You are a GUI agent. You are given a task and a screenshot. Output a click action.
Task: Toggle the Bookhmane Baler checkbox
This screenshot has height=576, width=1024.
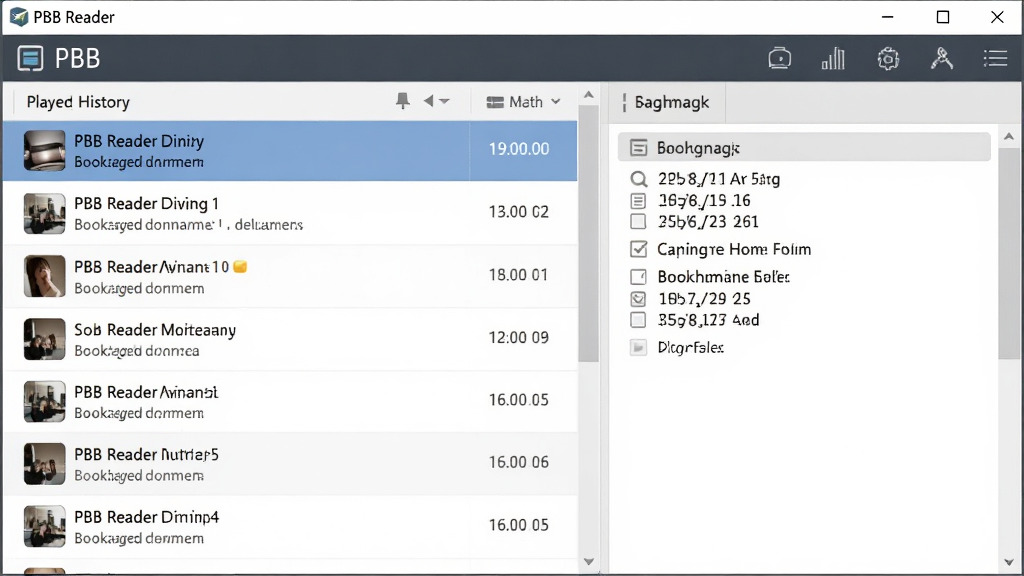click(x=638, y=277)
